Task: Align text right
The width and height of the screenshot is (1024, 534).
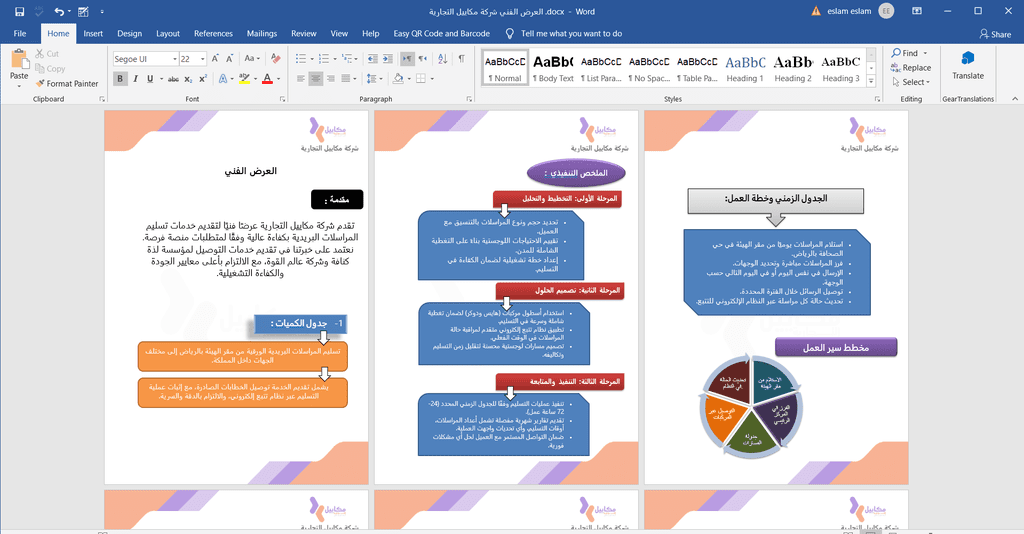Action: (x=330, y=79)
